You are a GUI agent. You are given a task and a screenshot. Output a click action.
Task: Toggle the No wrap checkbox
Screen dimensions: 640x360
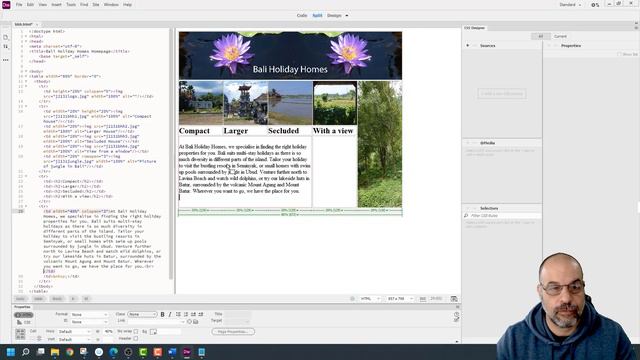coord(136,331)
